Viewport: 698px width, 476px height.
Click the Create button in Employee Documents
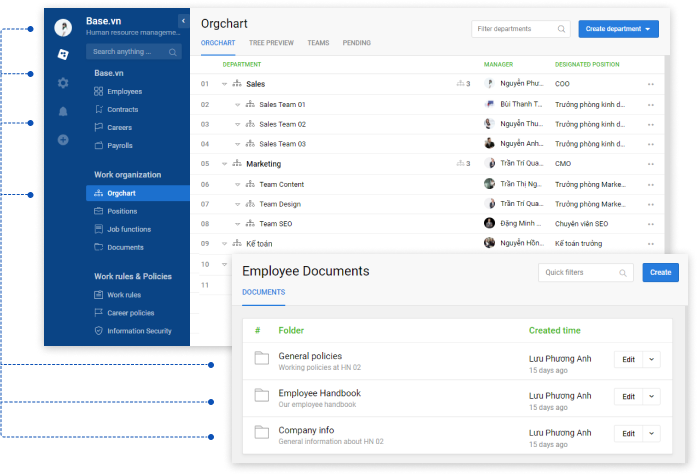(x=660, y=272)
